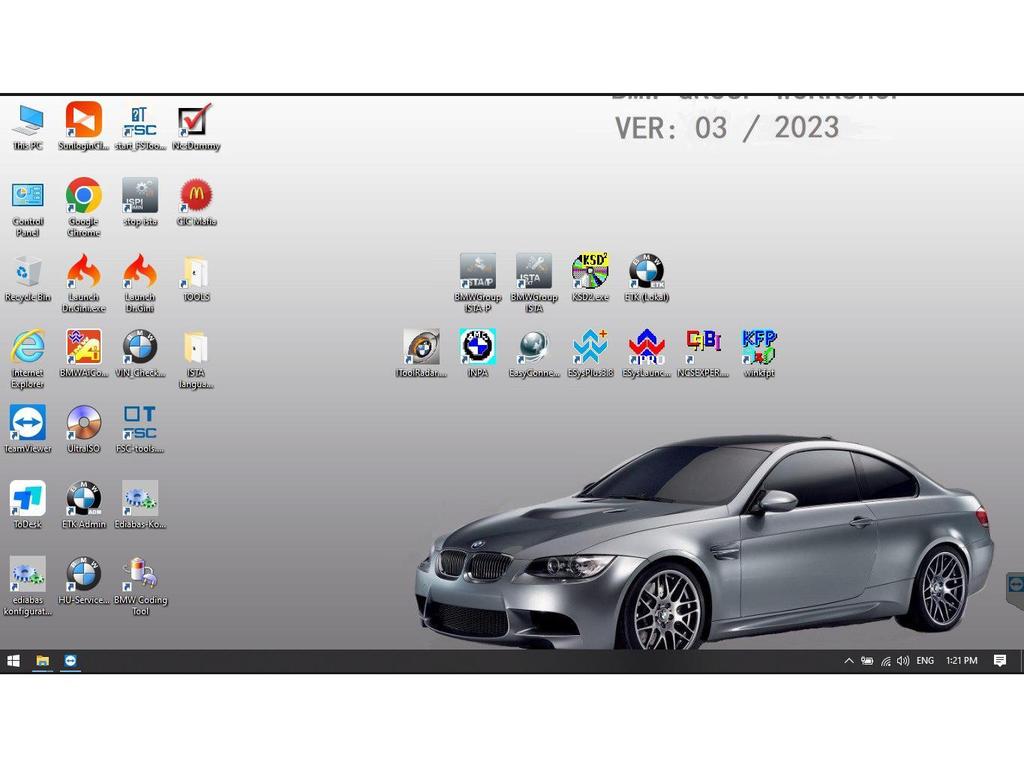Image resolution: width=1024 pixels, height=768 pixels.
Task: Expand the hidden system tray icons chevron
Action: tap(849, 661)
